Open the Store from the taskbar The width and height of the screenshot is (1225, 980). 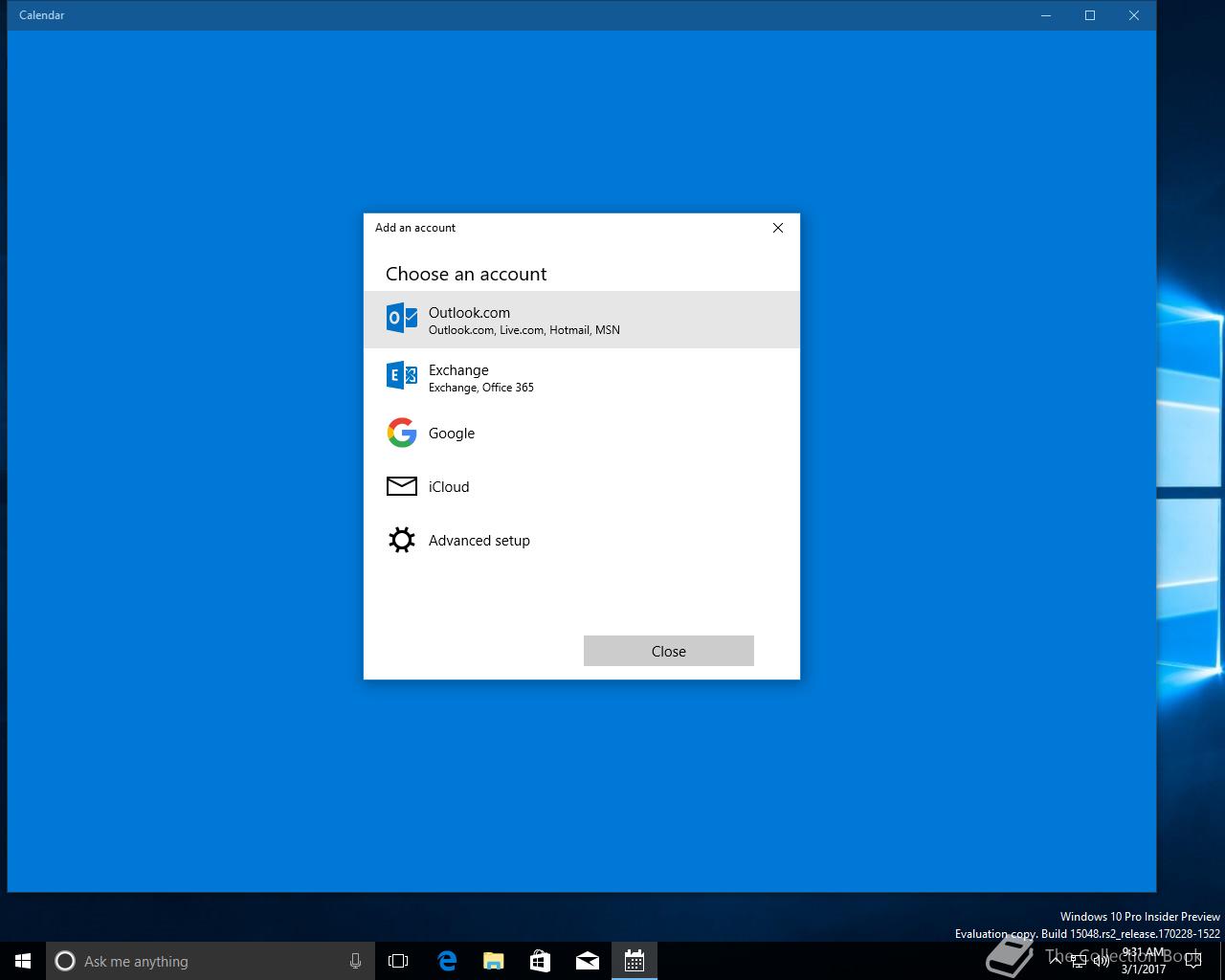[x=541, y=961]
